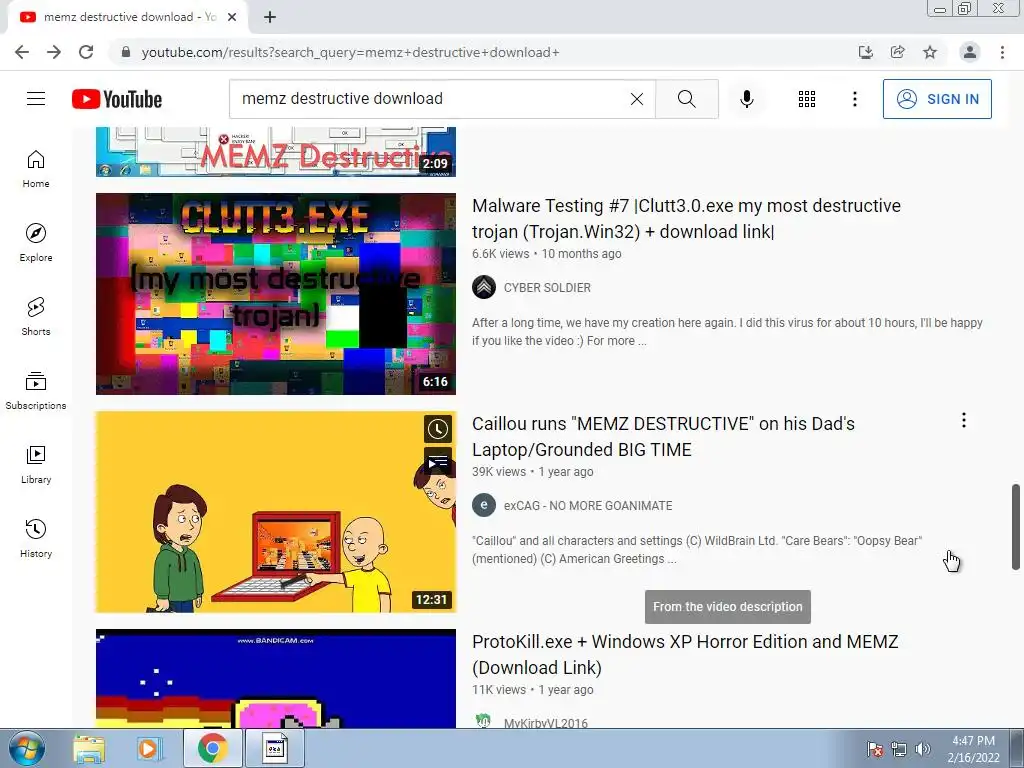Open Windows Media Player from taskbar
1024x768 pixels.
point(149,749)
